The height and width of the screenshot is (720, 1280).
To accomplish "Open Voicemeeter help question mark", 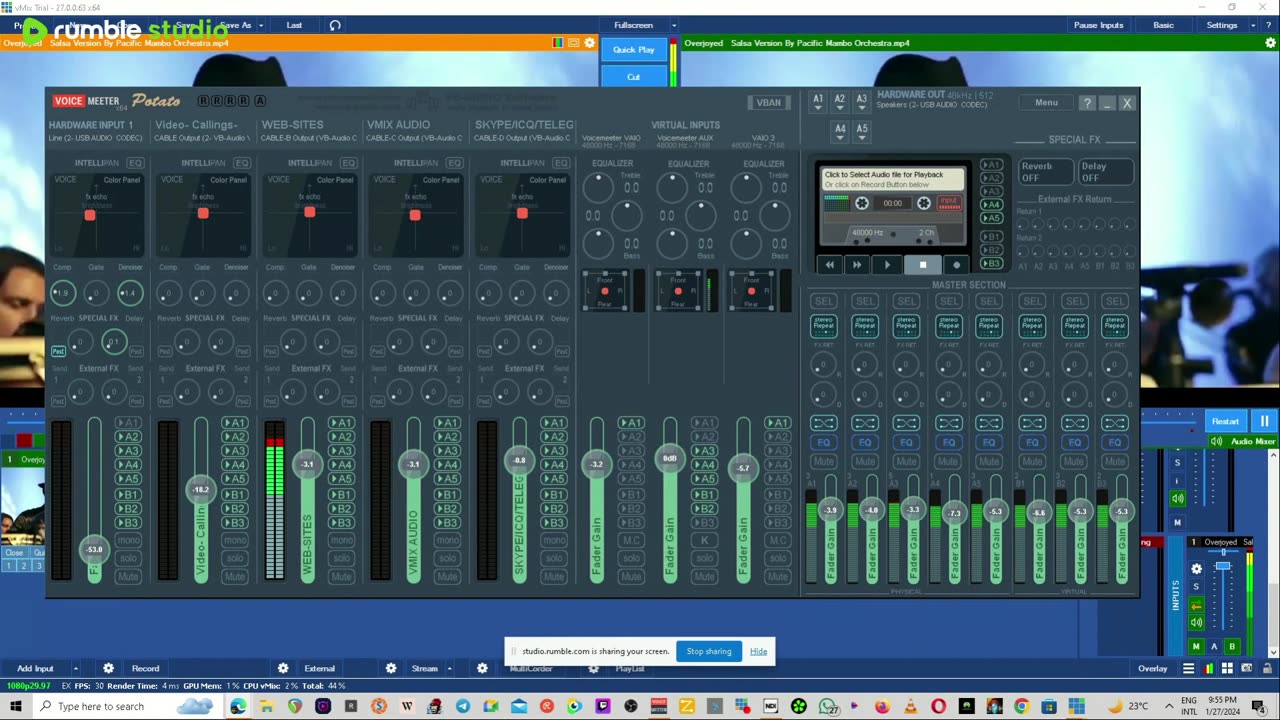I will [x=1087, y=103].
